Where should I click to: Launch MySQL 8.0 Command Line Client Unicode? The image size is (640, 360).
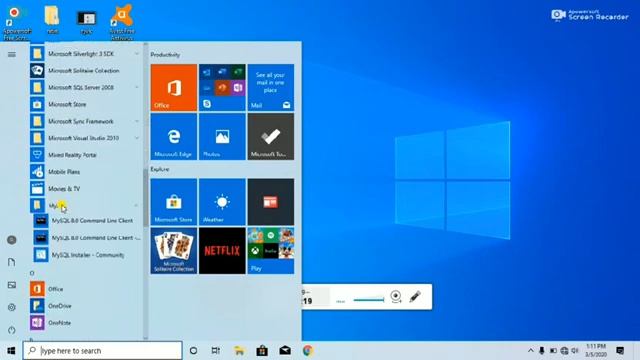pos(87,238)
